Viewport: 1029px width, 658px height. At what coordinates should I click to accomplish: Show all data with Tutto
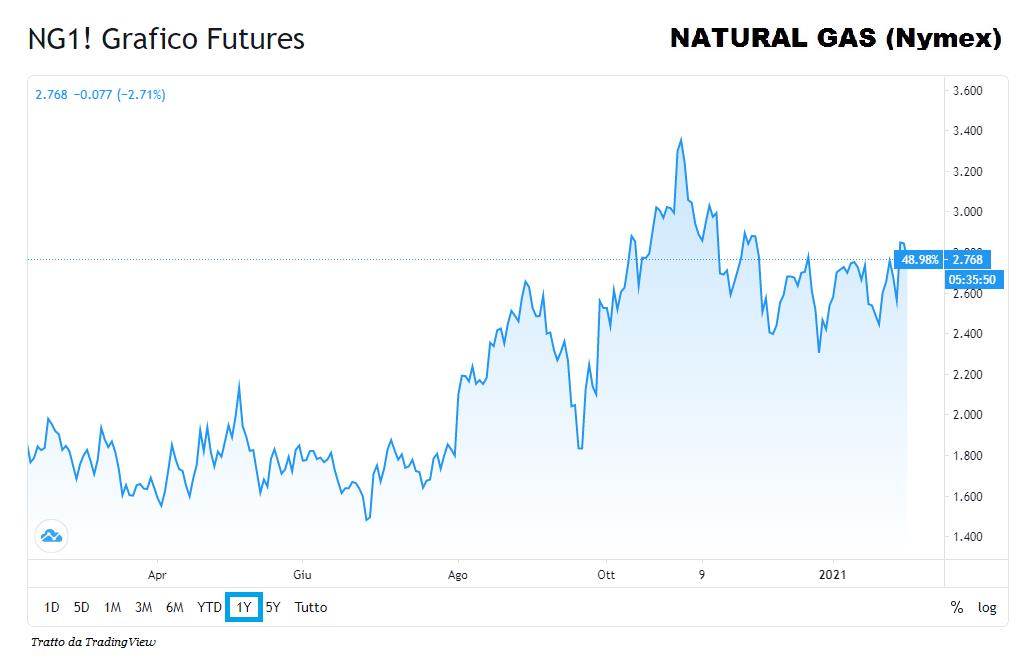click(310, 607)
